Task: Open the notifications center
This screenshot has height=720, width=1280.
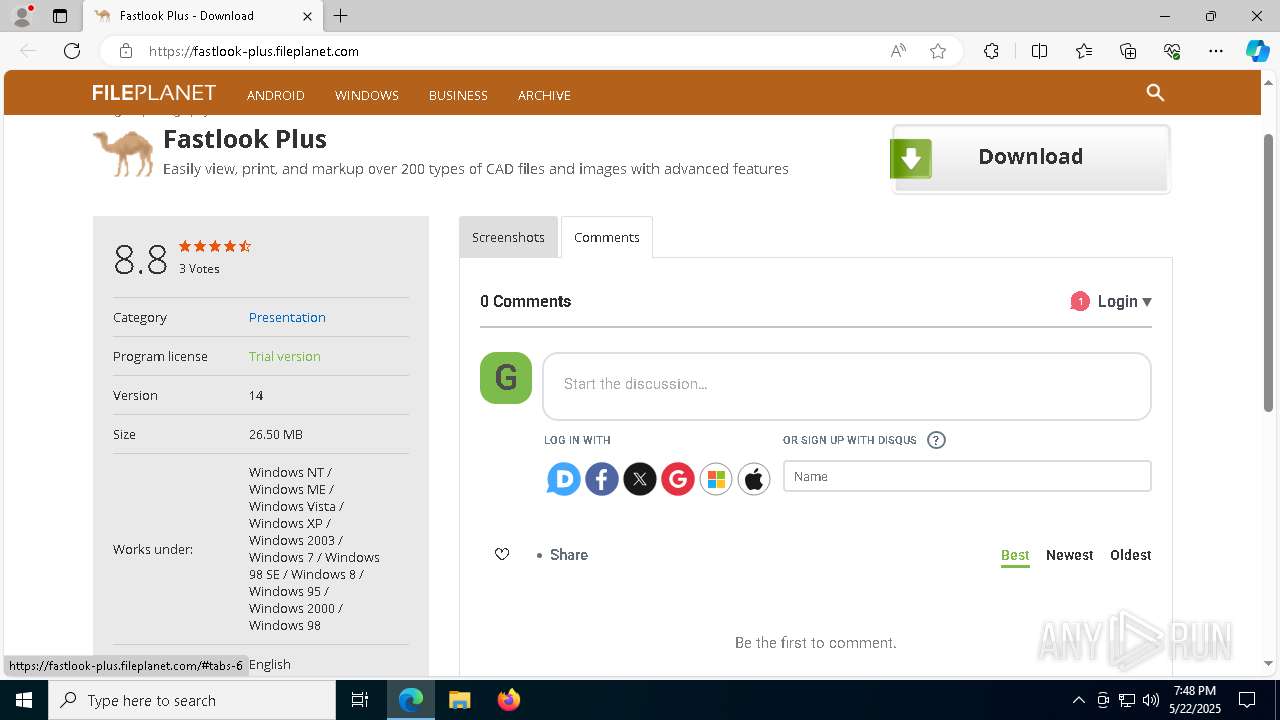Action: (1247, 700)
